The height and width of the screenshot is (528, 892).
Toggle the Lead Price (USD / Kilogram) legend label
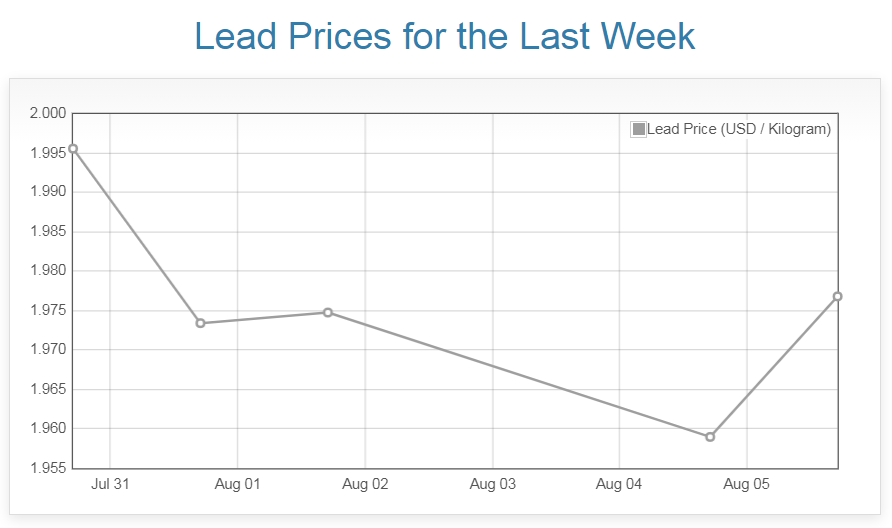(738, 129)
